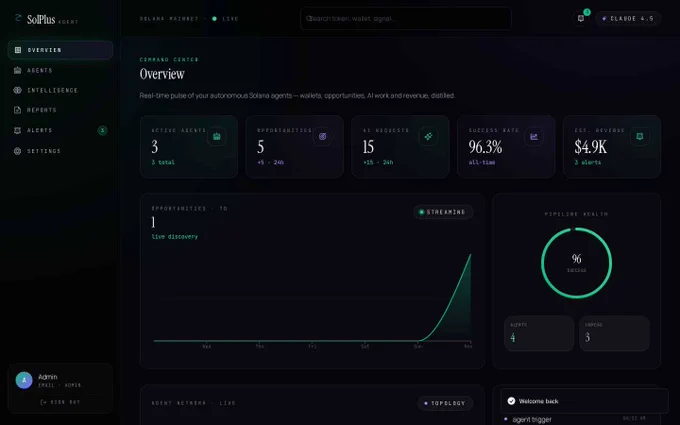Click the Intelligence brain icon in sidebar
The height and width of the screenshot is (425, 680).
17,90
